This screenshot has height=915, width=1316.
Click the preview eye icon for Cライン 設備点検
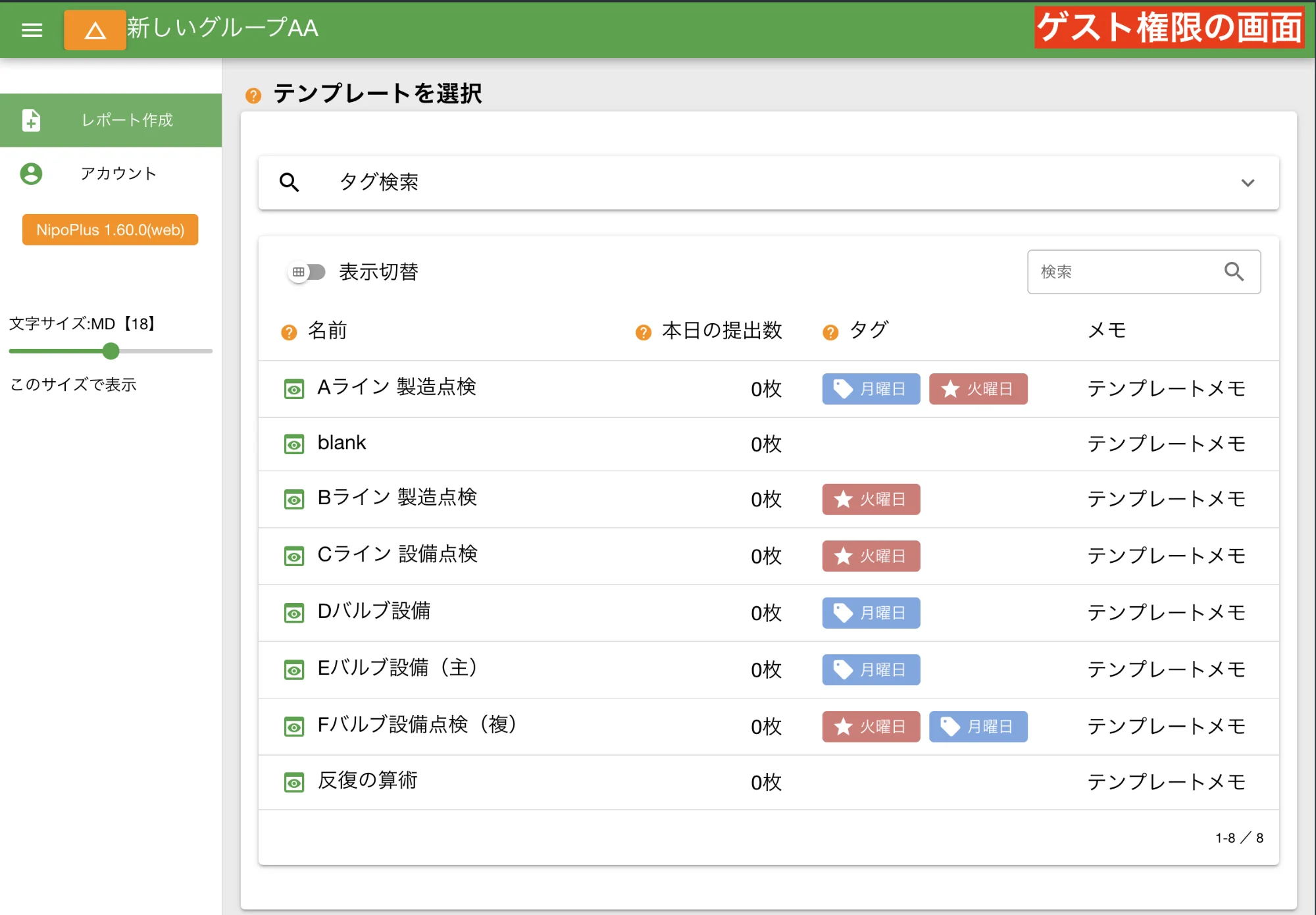pos(294,556)
